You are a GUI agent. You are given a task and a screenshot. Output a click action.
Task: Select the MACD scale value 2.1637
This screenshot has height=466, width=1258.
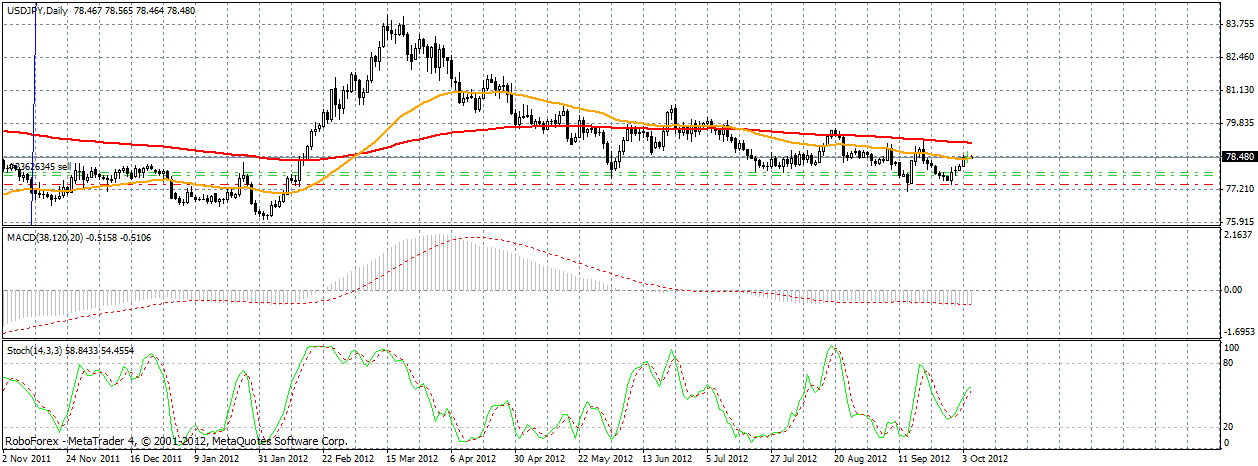click(1238, 236)
